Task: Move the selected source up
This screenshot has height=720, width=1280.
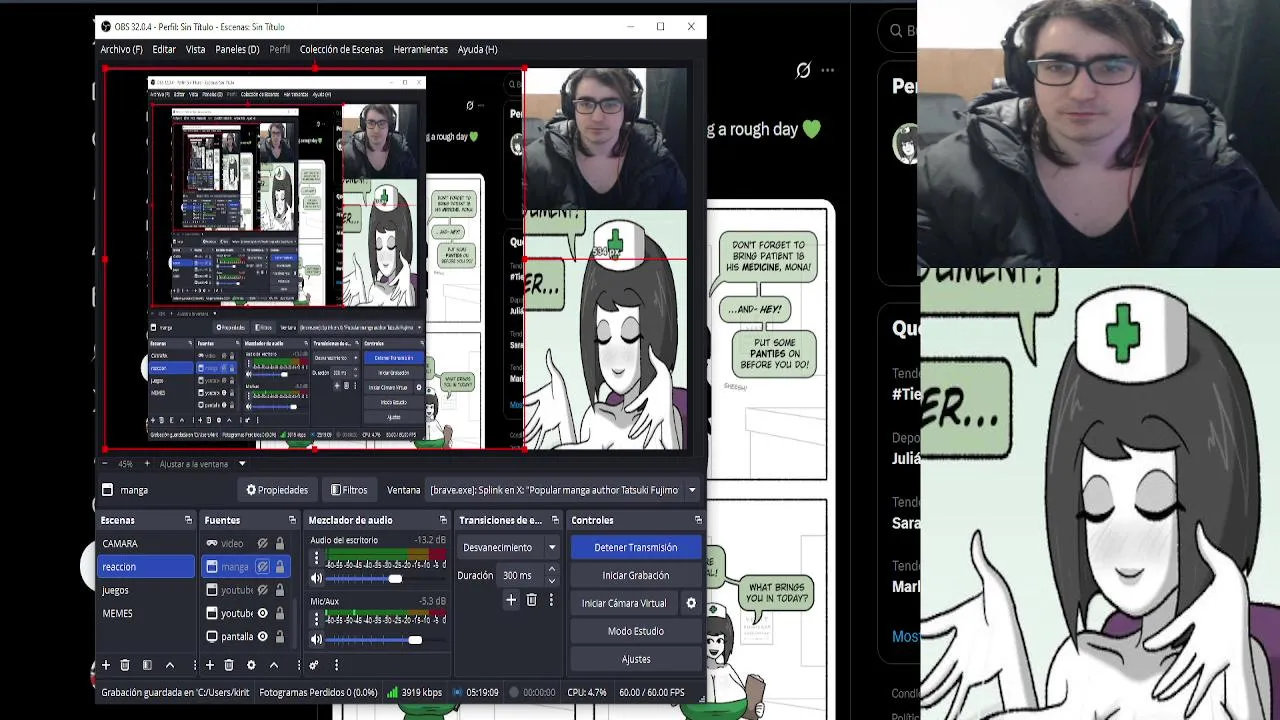Action: (x=274, y=665)
